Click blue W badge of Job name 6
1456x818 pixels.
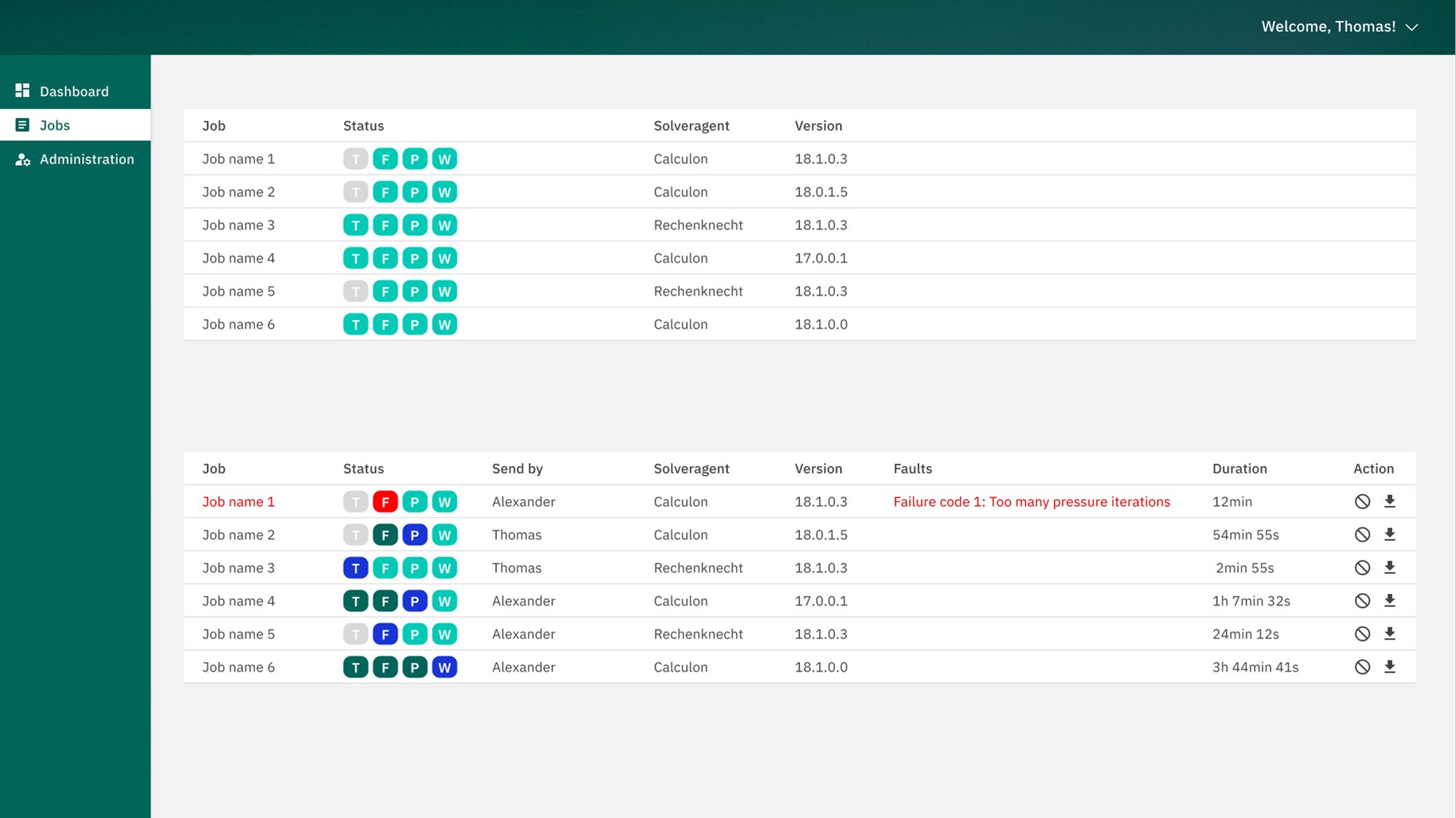(444, 667)
